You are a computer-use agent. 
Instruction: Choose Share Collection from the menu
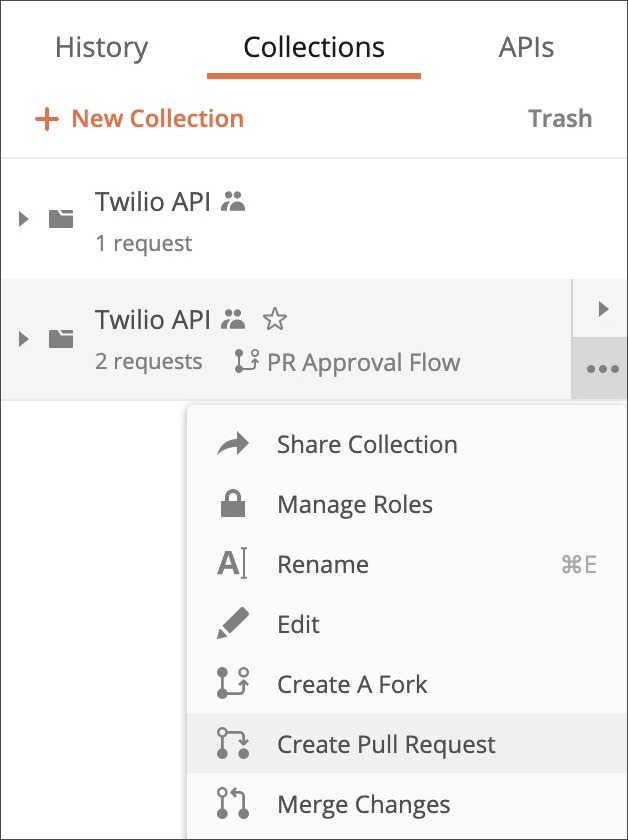(x=407, y=445)
